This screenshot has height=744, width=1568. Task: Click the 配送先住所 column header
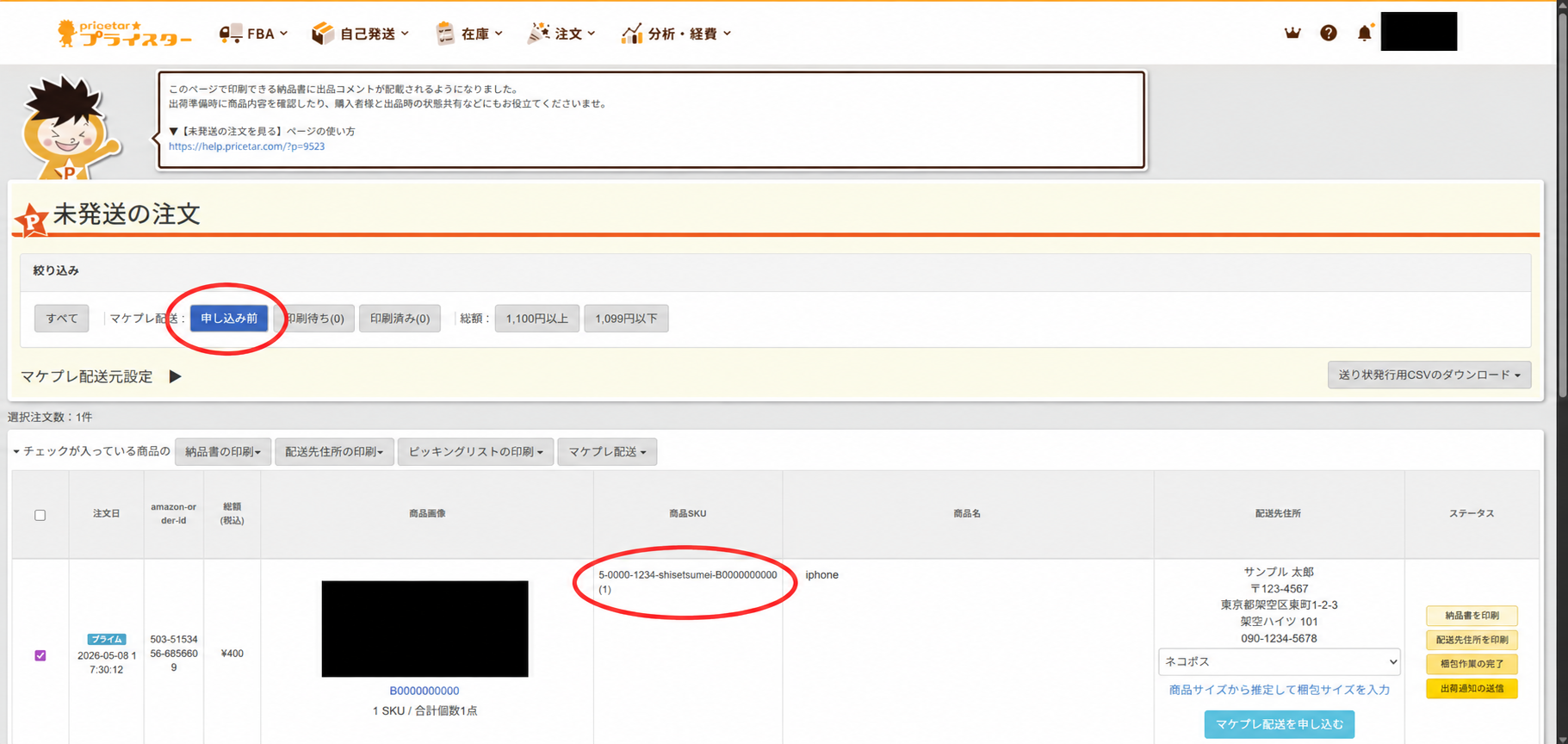click(x=1279, y=514)
